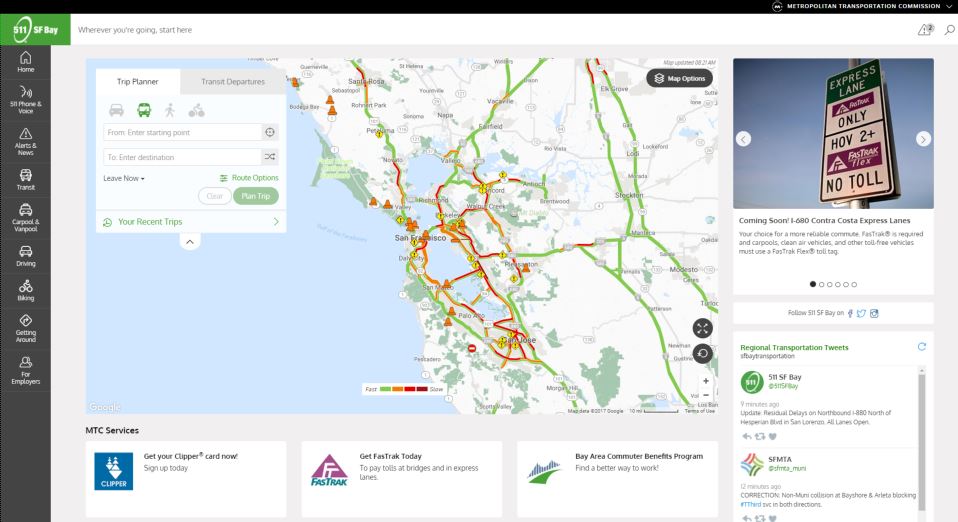The image size is (958, 522).
Task: Open Getting Around sidebar section
Action: click(x=25, y=328)
